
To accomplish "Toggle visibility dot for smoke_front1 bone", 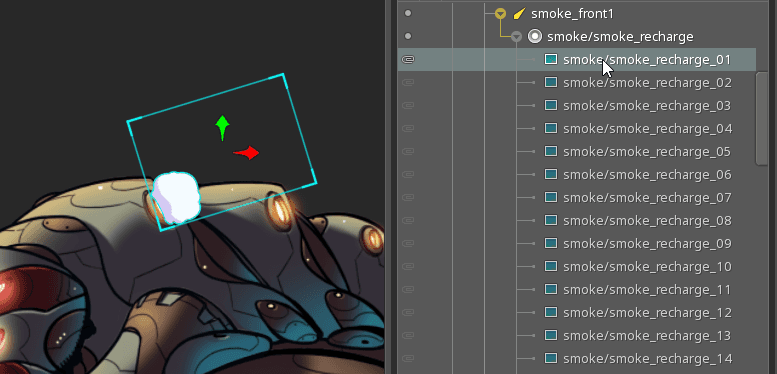I will tap(408, 13).
